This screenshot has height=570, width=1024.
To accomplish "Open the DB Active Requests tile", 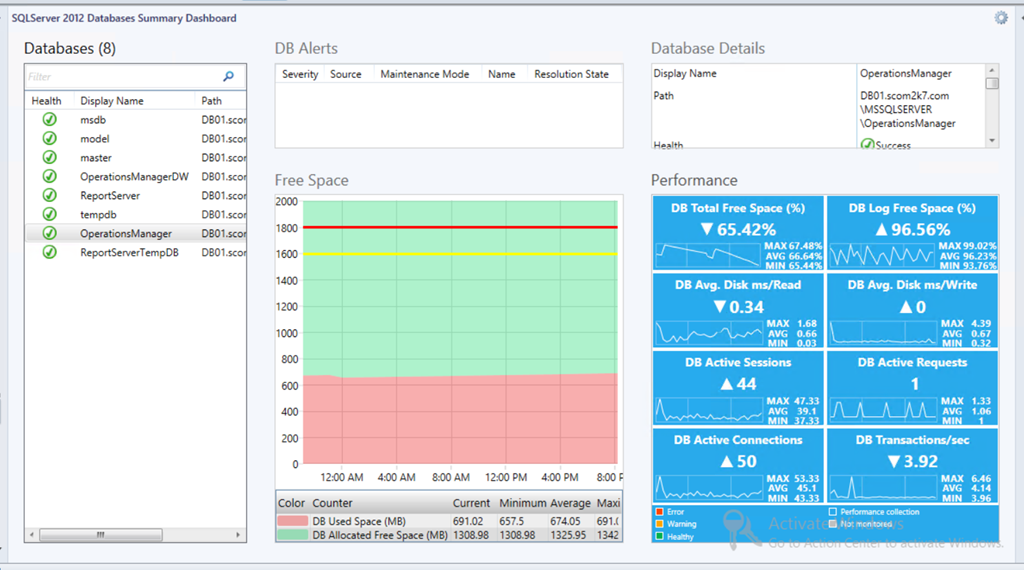I will tap(912, 388).
